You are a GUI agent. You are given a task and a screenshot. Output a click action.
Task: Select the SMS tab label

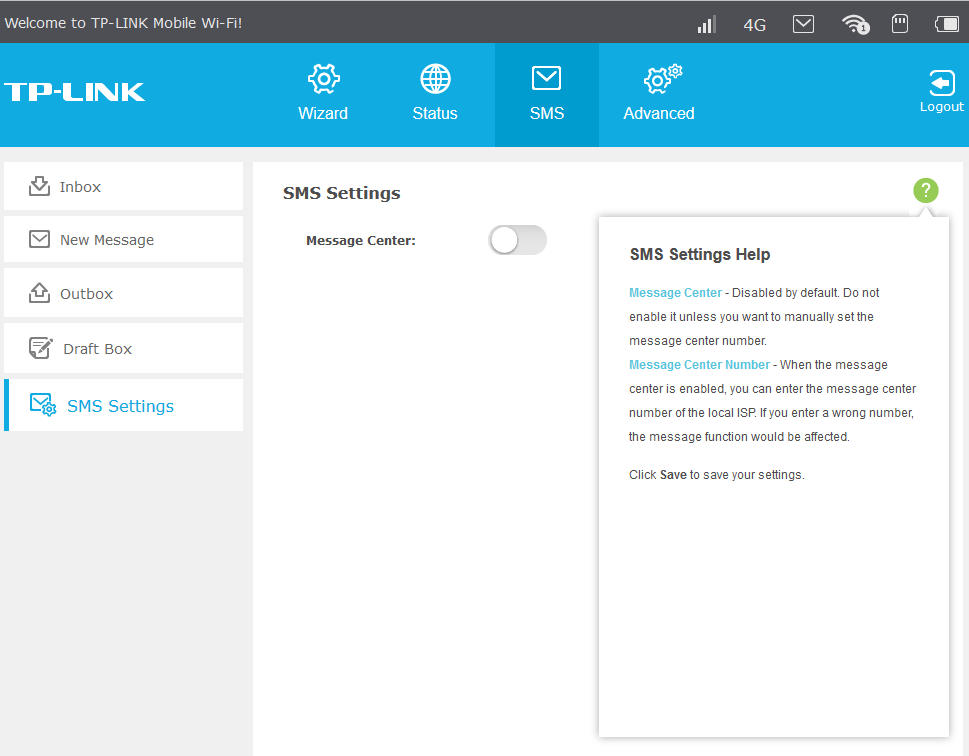tap(547, 113)
